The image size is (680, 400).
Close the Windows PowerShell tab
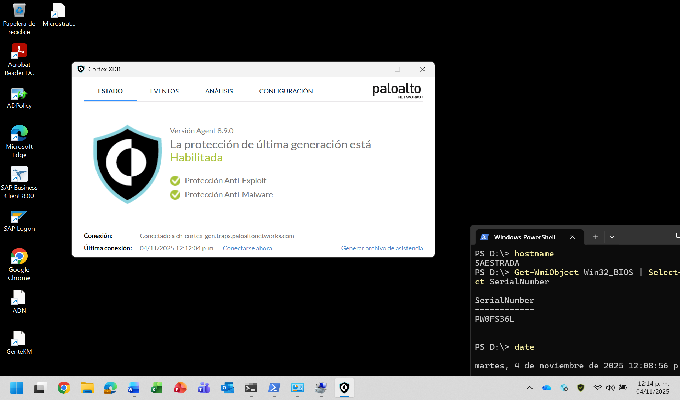tap(572, 237)
